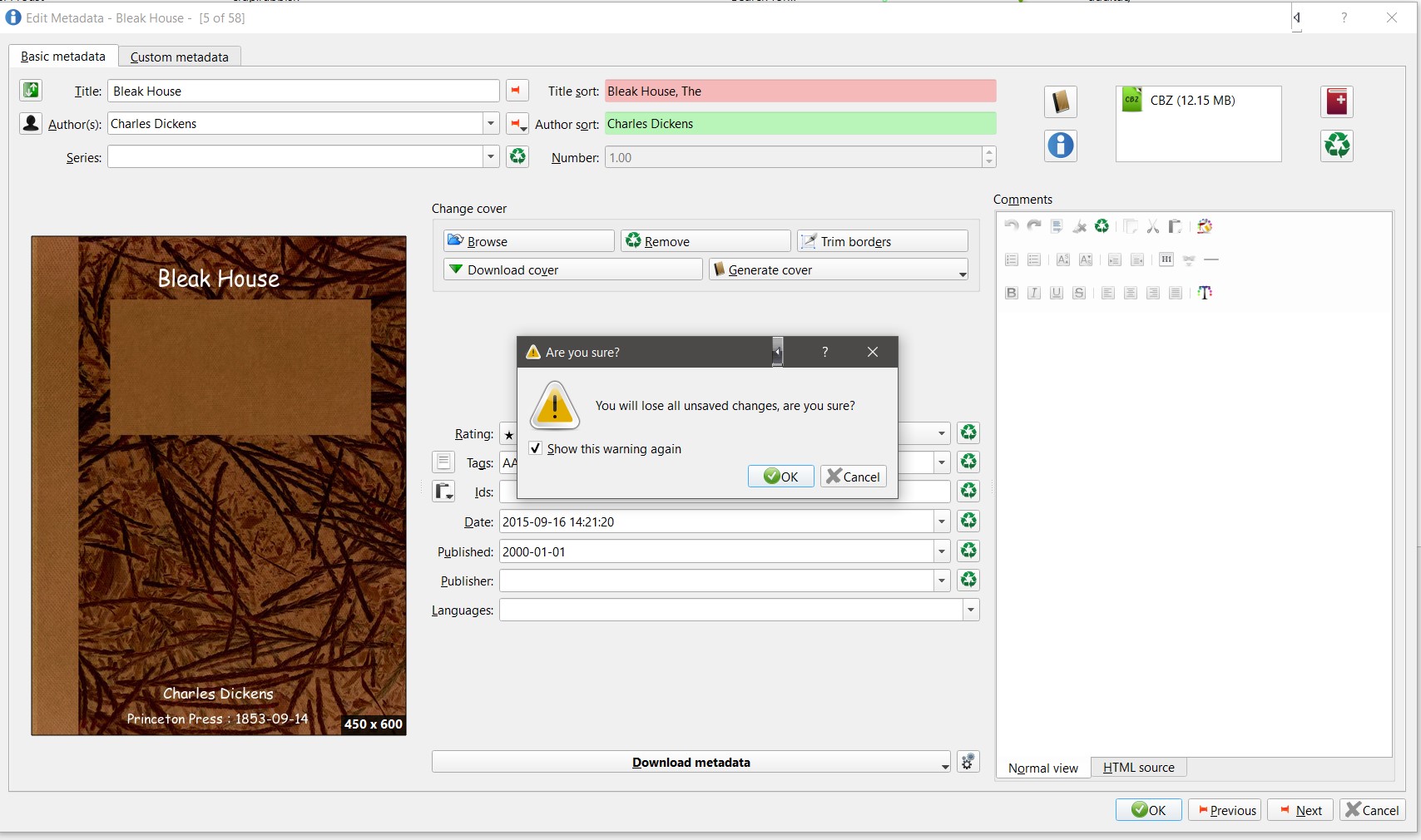Open the author sort arrow options button
1421x840 pixels.
517,124
